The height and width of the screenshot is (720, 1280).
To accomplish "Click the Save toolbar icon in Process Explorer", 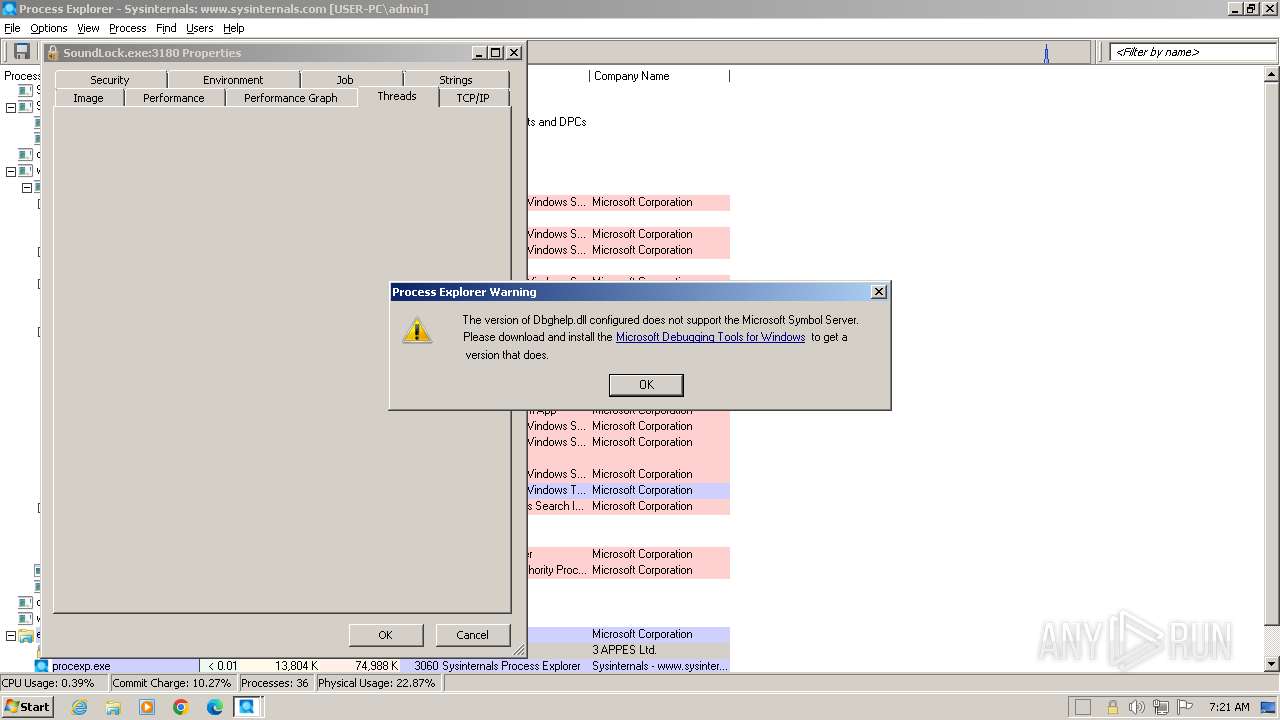I will pyautogui.click(x=21, y=51).
